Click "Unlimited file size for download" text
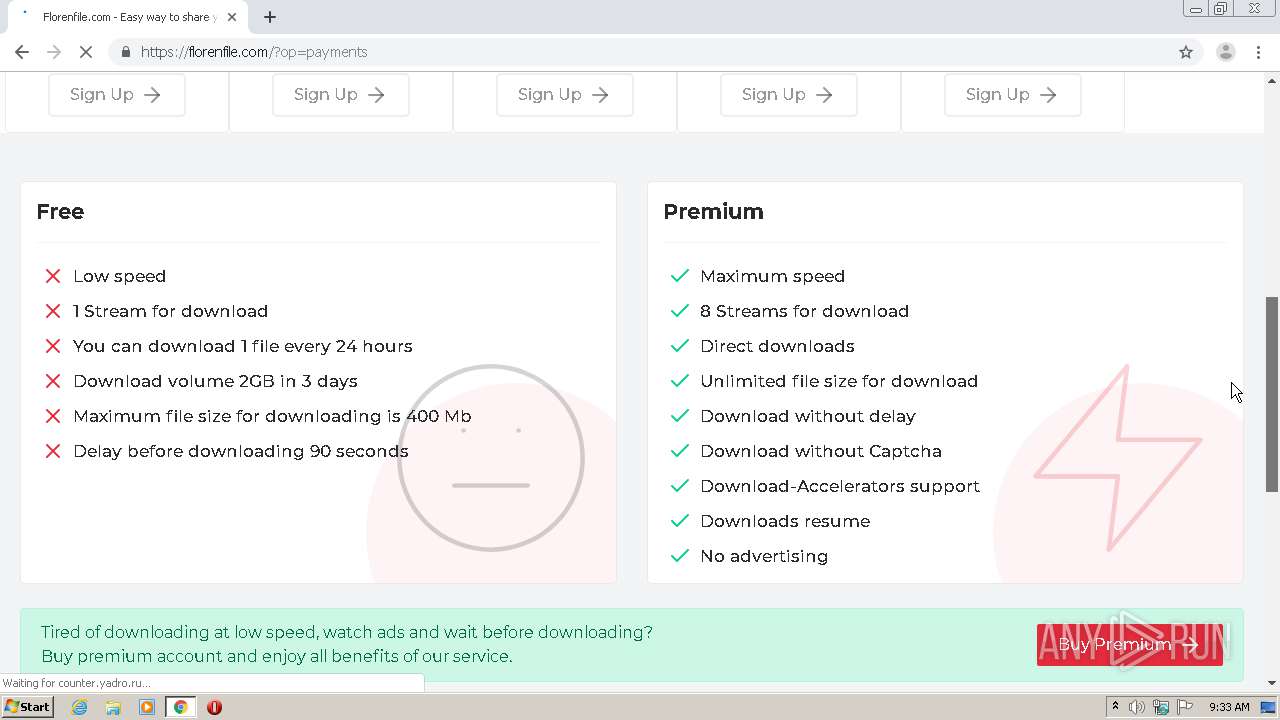The image size is (1280, 720). tap(839, 381)
